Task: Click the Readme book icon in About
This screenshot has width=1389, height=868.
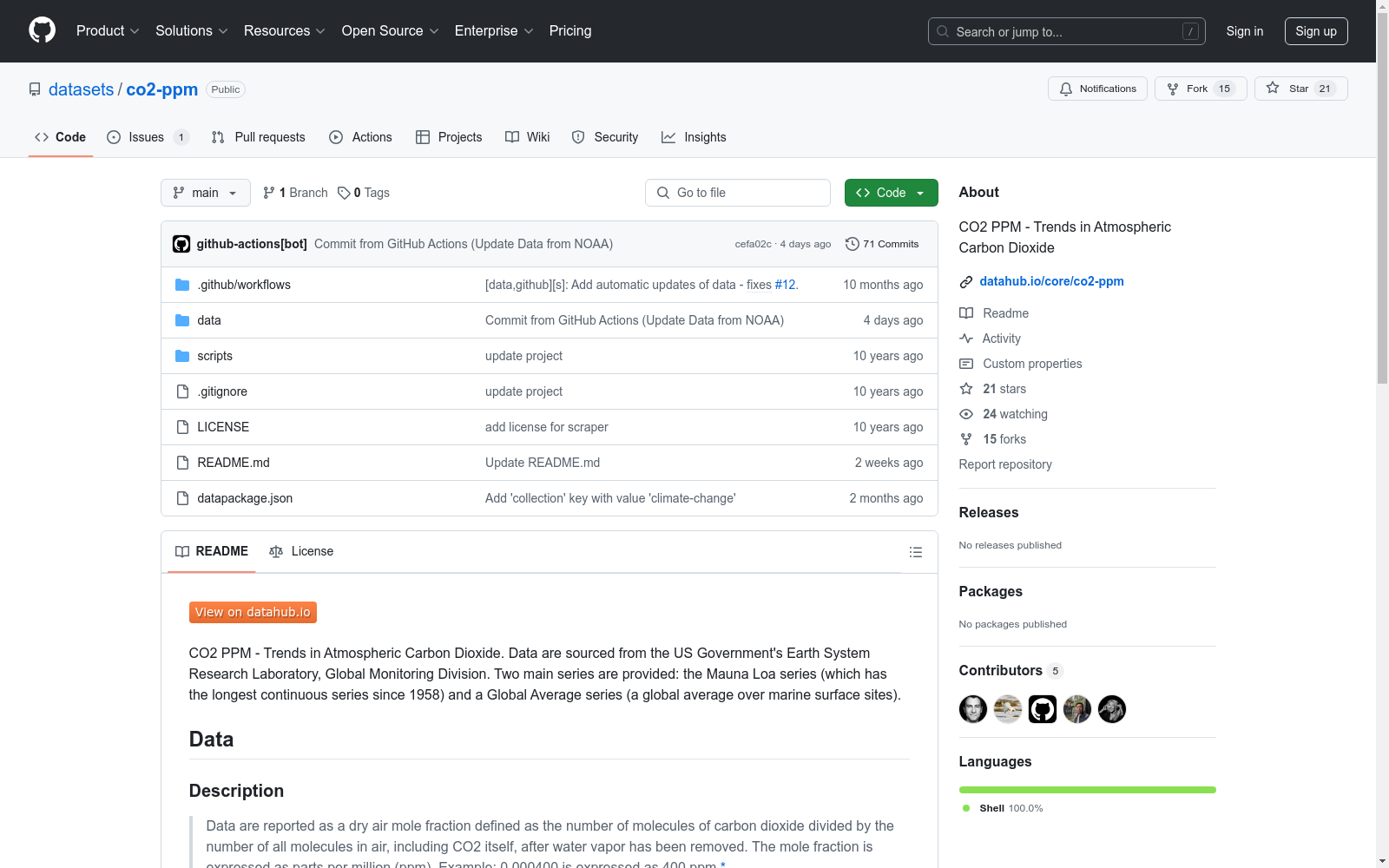Action: [966, 313]
